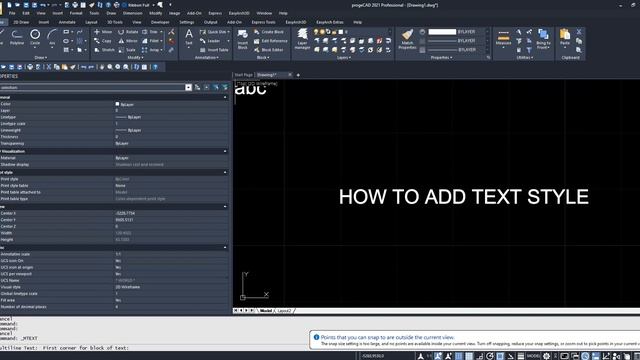Expand the Block panel dropdown

coord(263,58)
